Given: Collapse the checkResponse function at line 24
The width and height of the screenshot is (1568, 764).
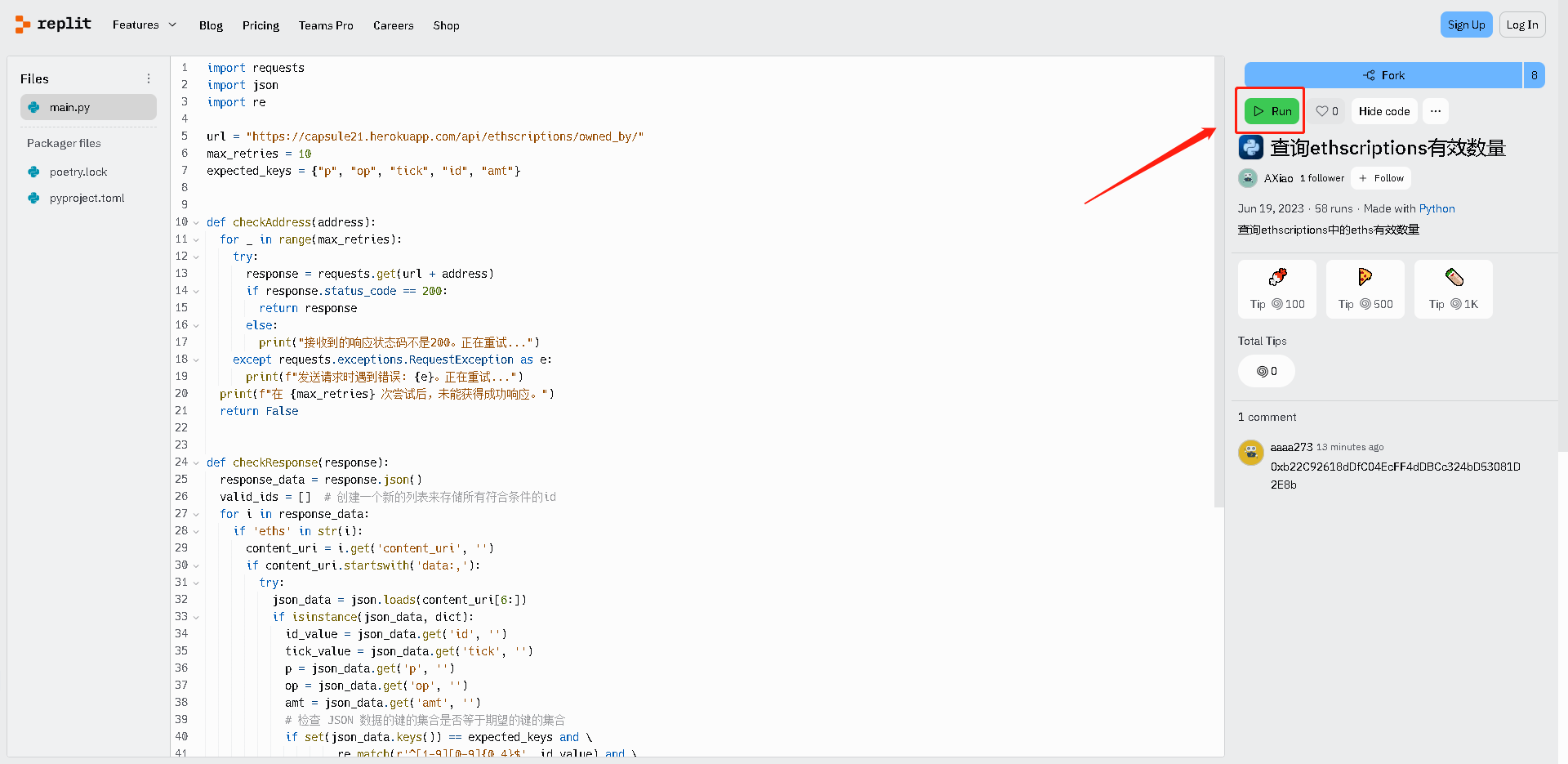Looking at the screenshot, I should tap(196, 462).
